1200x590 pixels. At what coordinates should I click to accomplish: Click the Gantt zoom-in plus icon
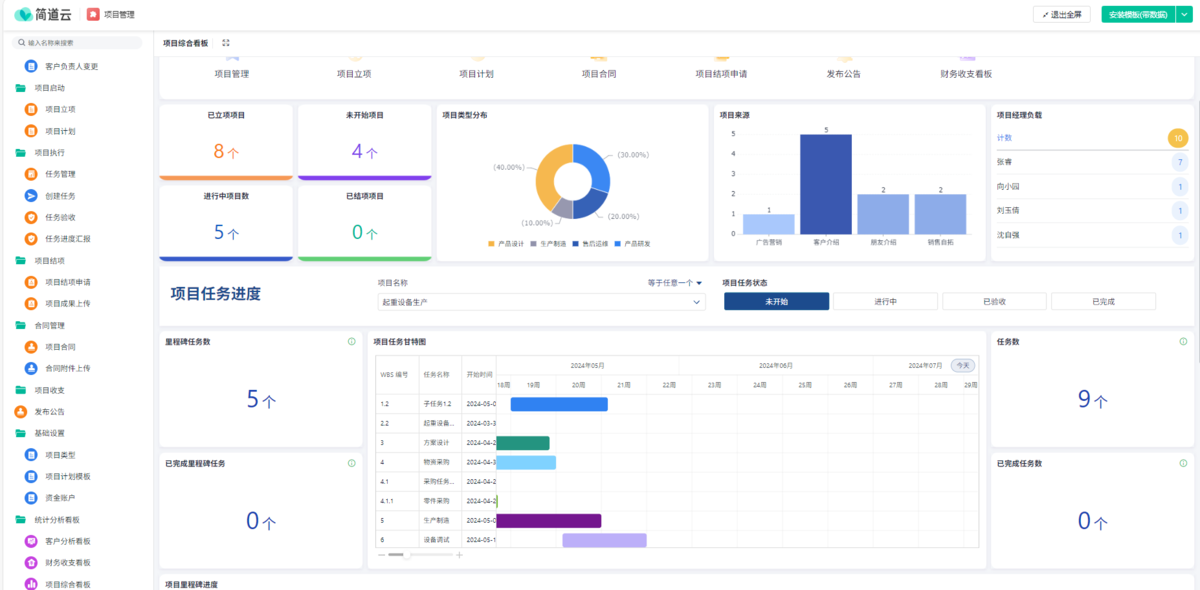click(x=459, y=554)
